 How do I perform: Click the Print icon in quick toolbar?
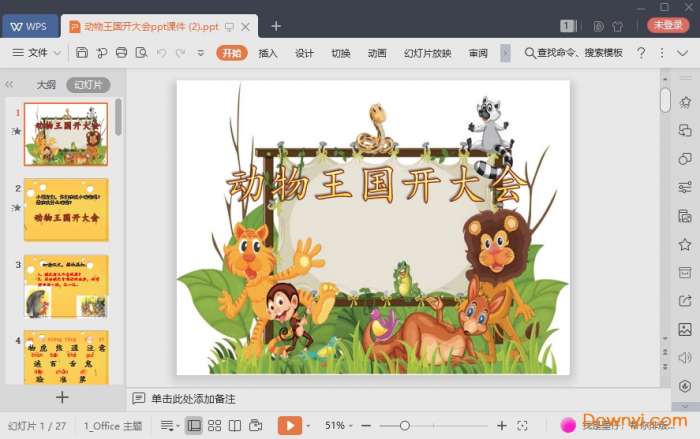121,53
